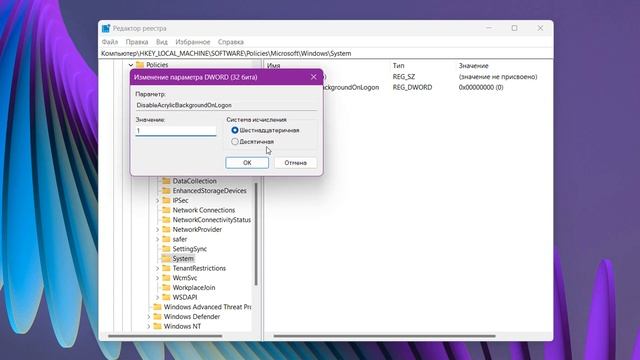This screenshot has width=640, height=360.
Task: Click the safer folder icon
Action: (x=166, y=239)
